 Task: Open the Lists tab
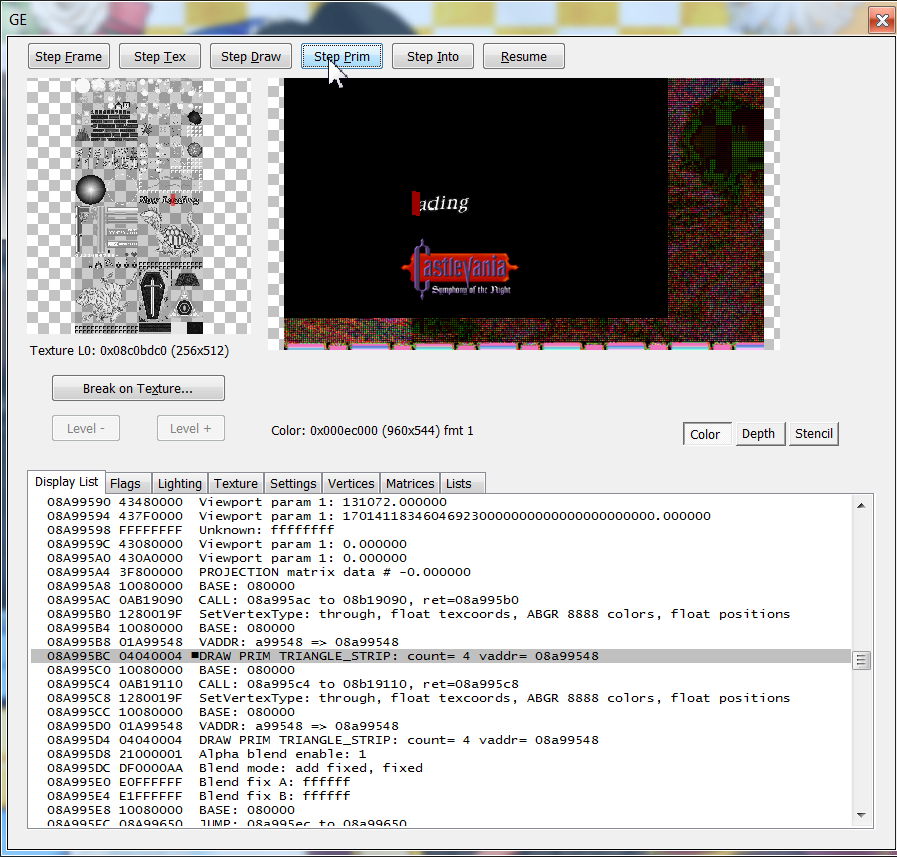point(459,484)
